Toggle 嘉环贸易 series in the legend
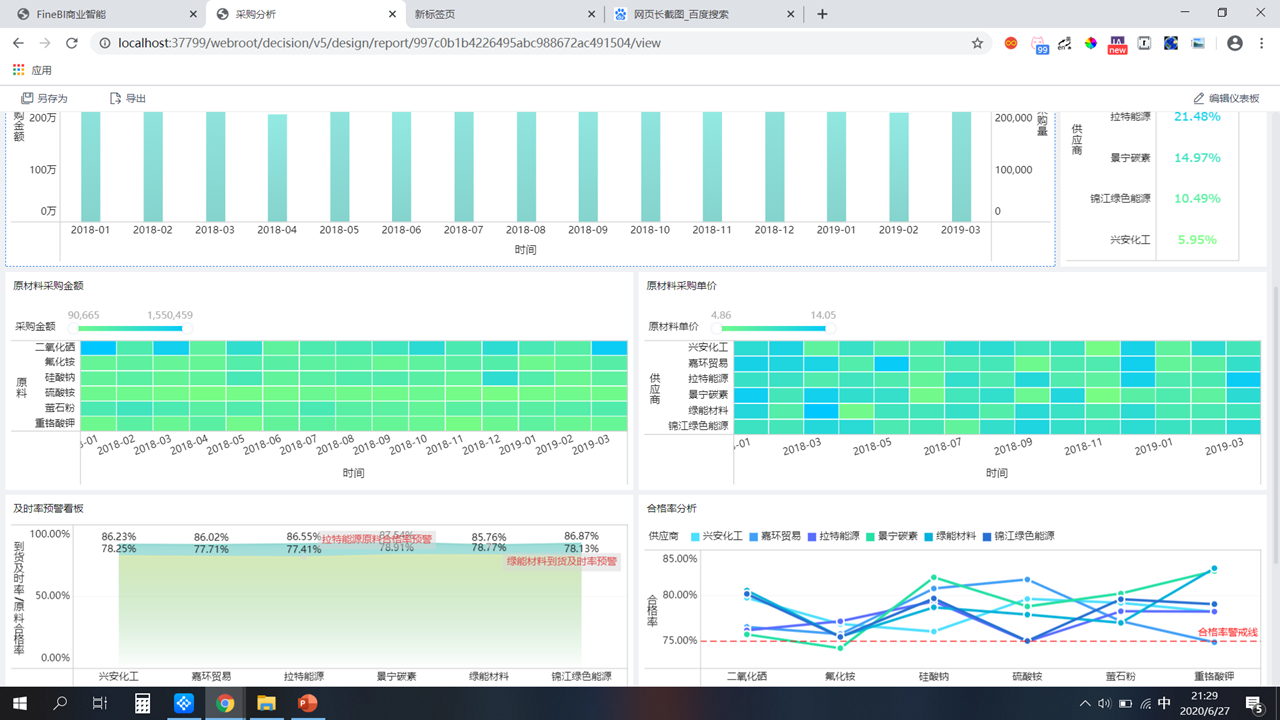Image resolution: width=1280 pixels, height=720 pixels. pos(773,536)
